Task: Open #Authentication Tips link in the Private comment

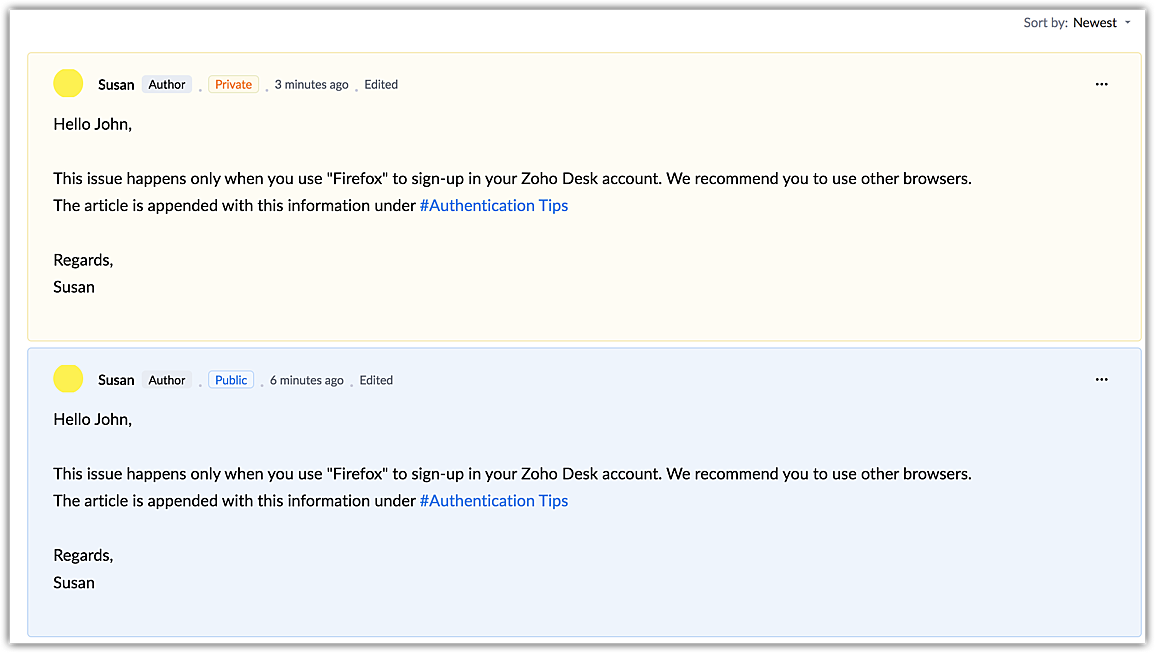Action: point(494,206)
